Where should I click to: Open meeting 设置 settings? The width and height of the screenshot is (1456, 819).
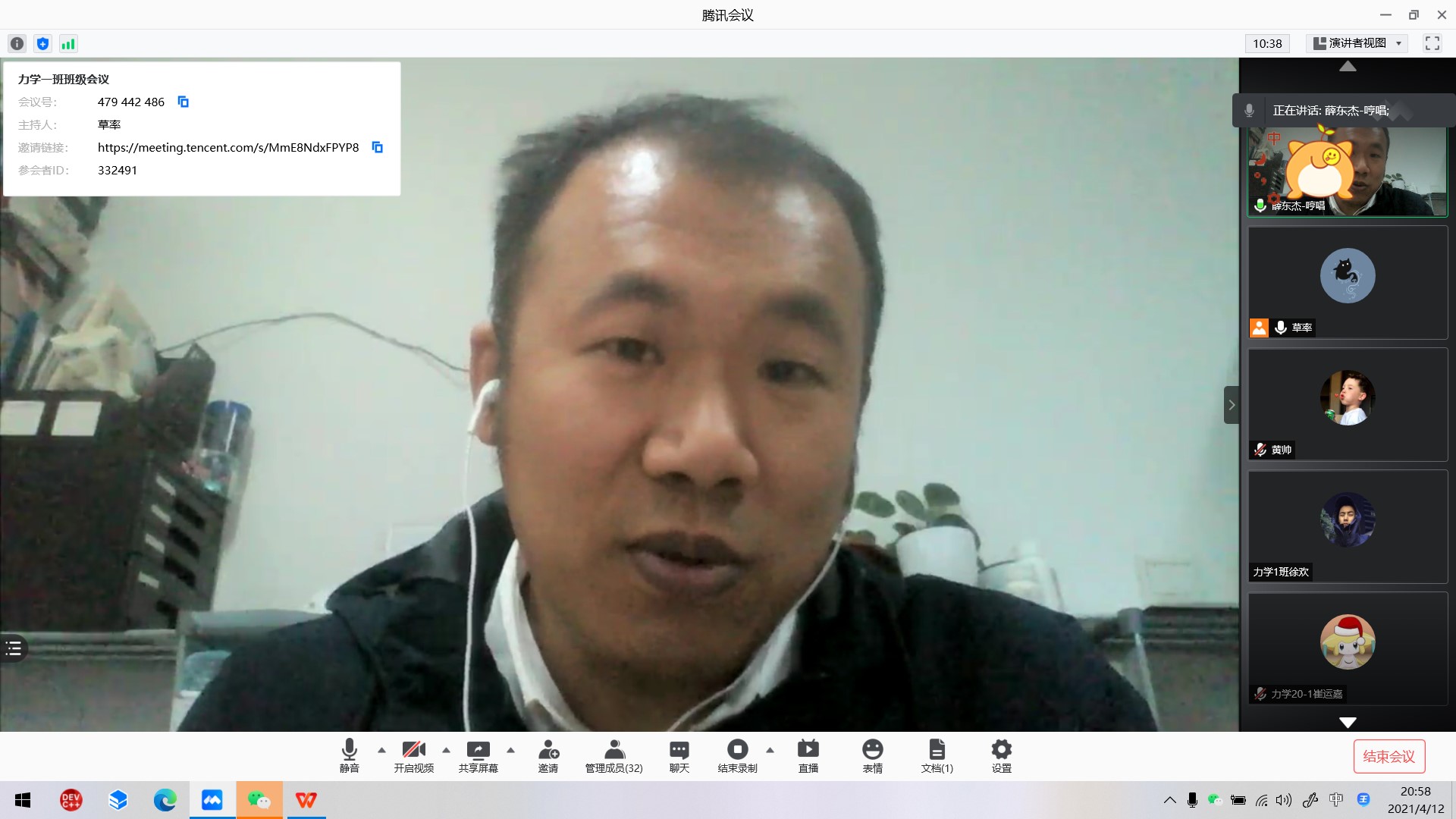click(1002, 756)
